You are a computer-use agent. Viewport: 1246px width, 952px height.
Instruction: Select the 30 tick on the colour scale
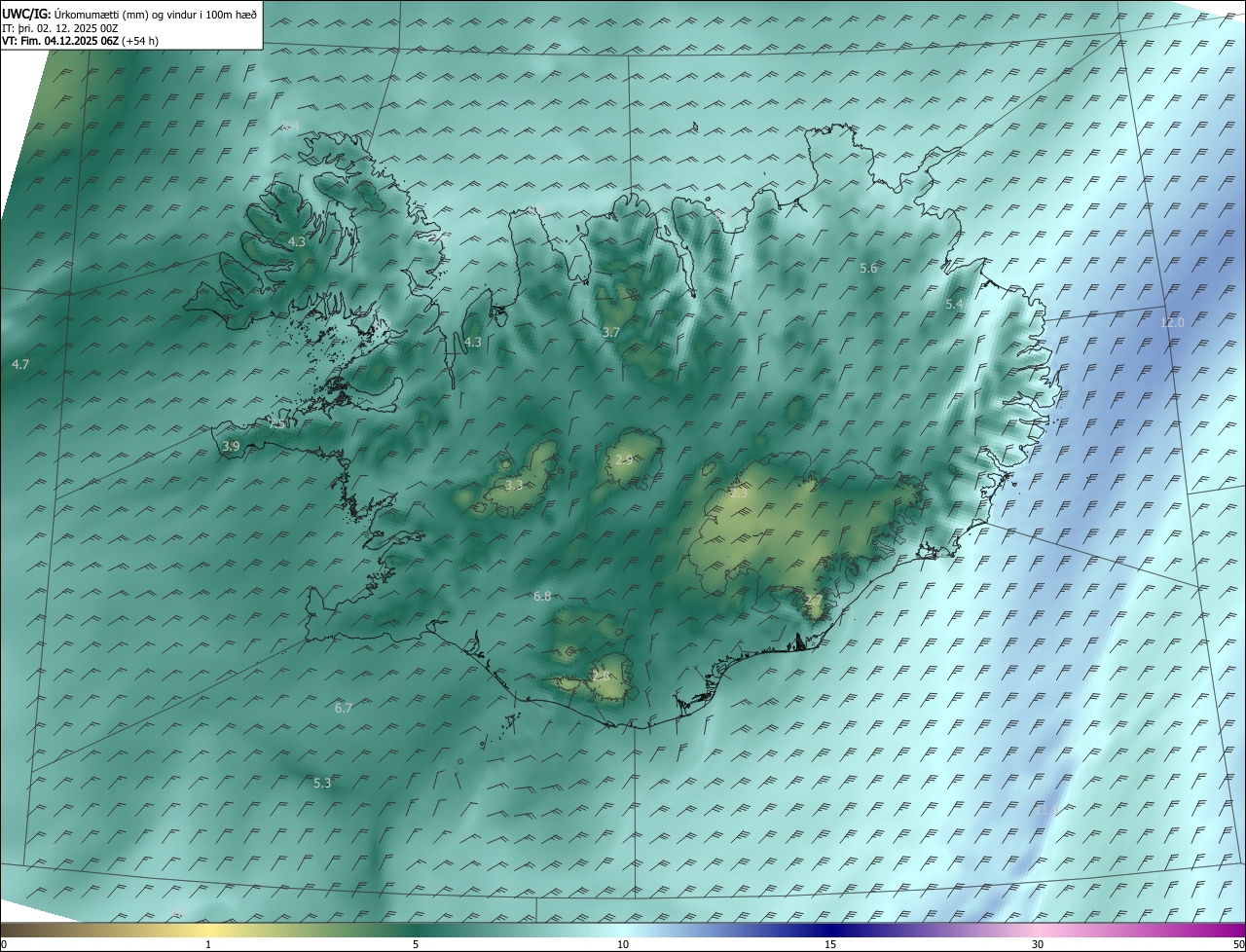[1038, 944]
